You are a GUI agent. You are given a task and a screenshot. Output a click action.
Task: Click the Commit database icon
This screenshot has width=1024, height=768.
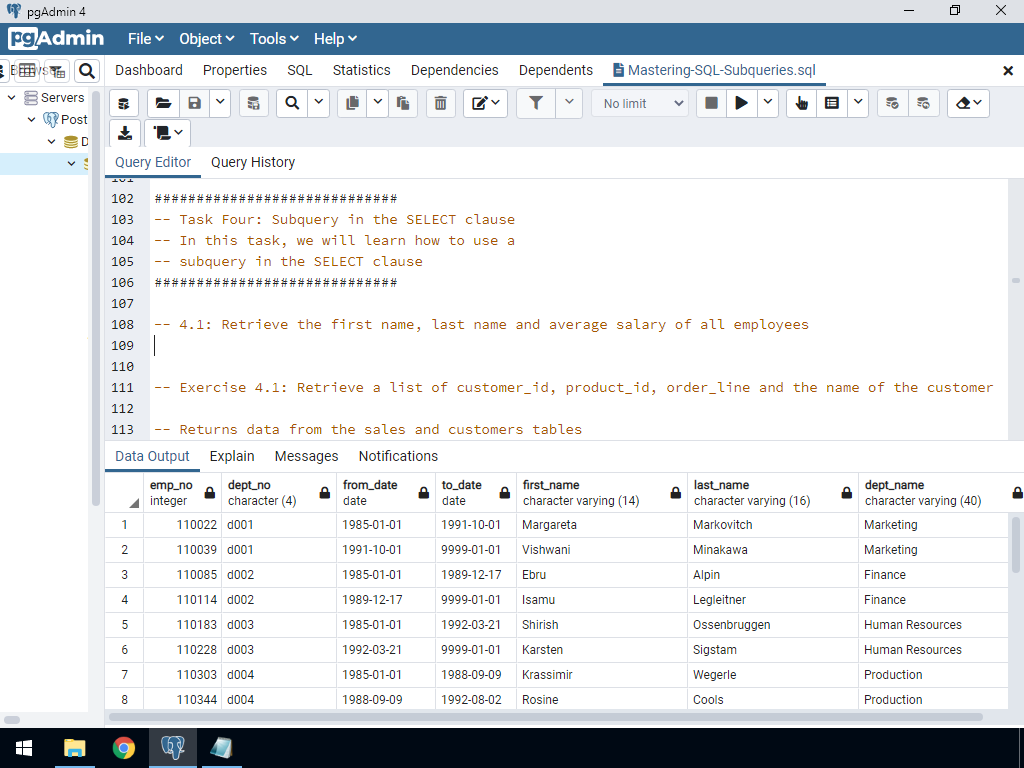(x=893, y=103)
